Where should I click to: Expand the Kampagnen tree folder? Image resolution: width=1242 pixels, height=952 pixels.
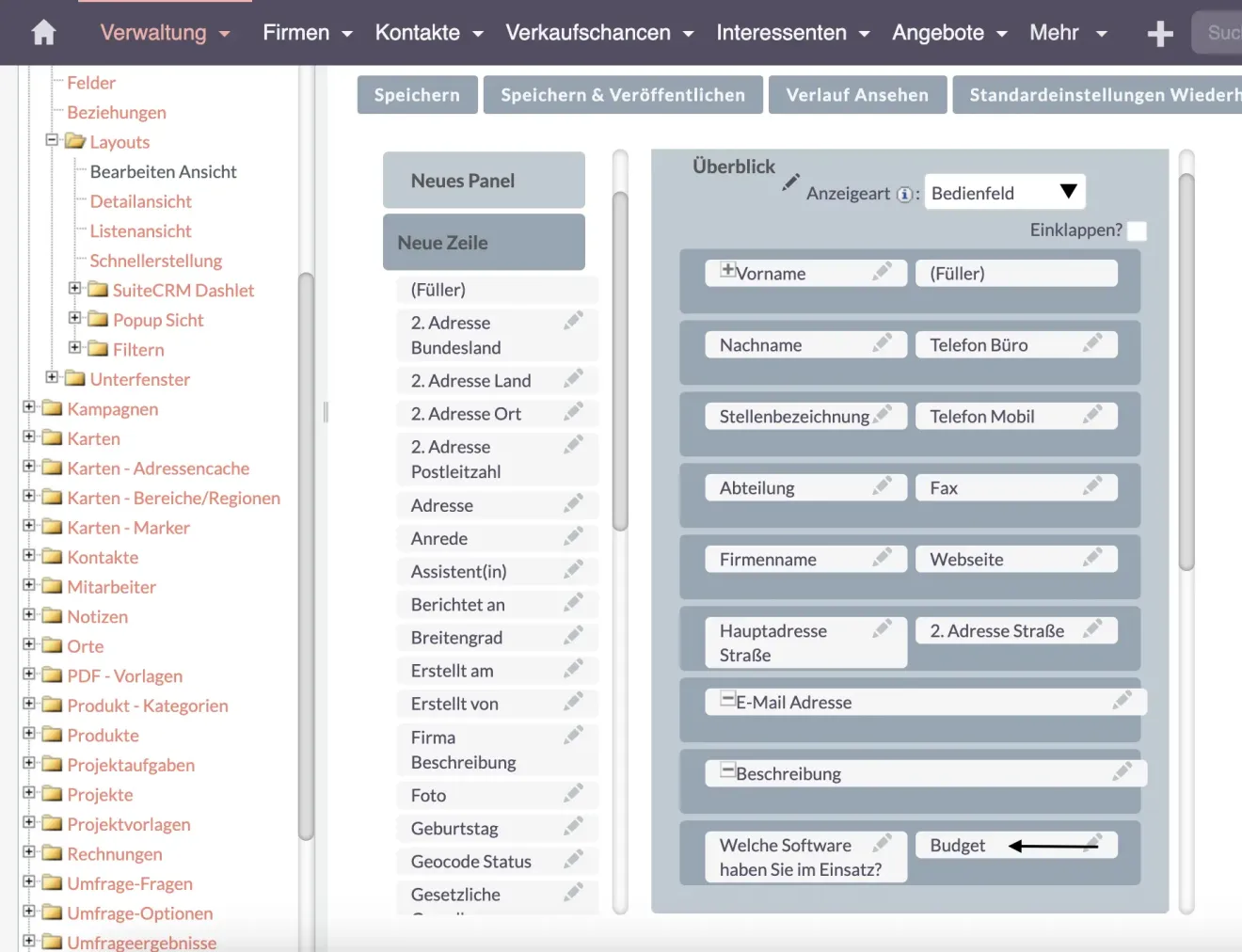(29, 407)
